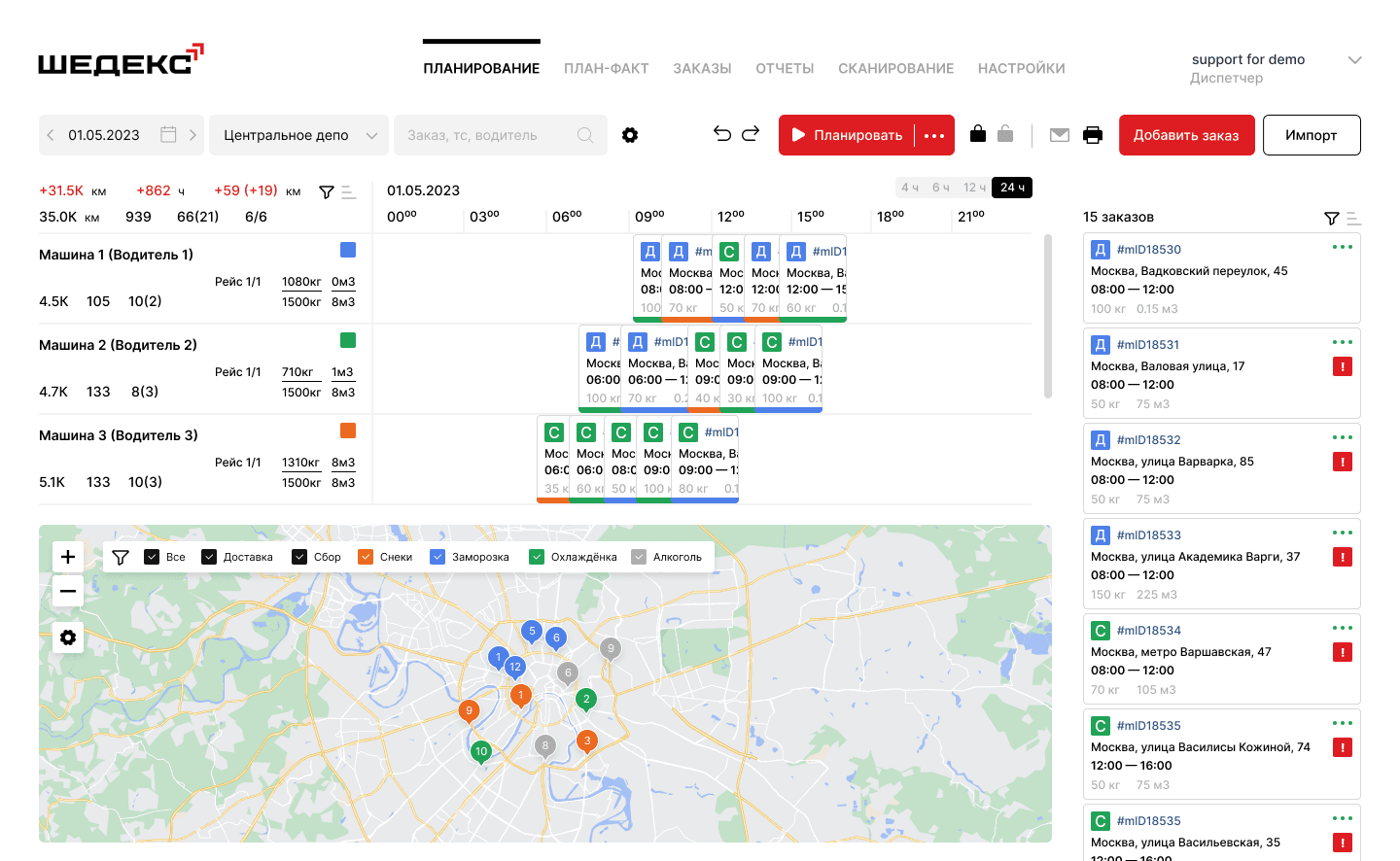This screenshot has height=861, width=1400.
Task: Toggle the Доставка checkbox on map
Action: pos(209,557)
